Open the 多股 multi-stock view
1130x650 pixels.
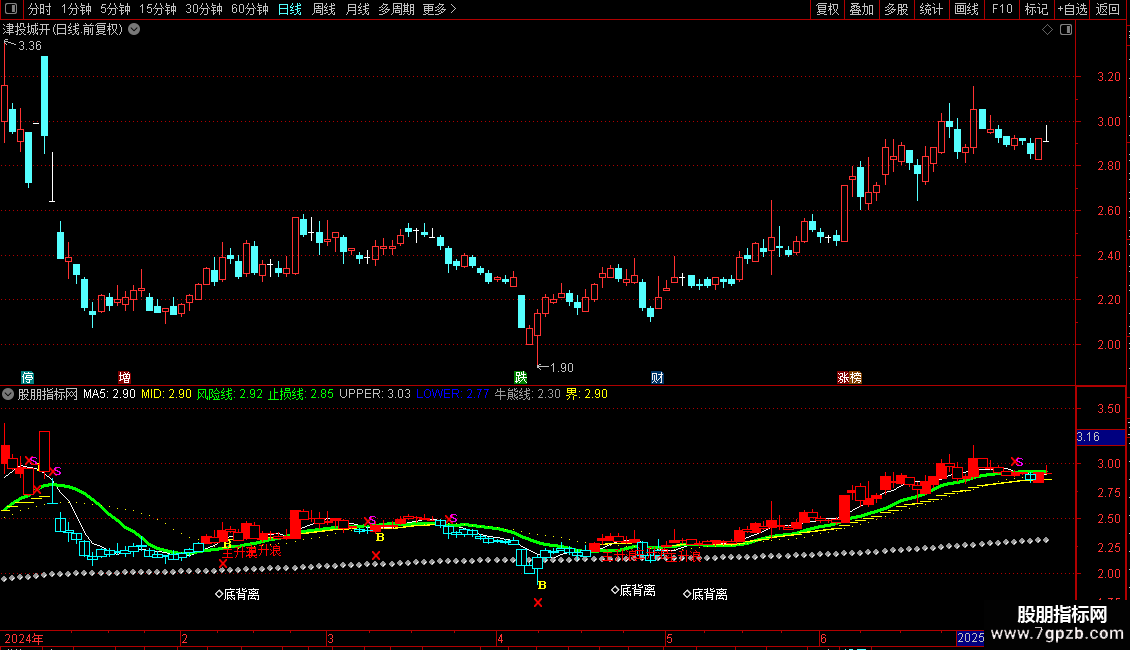897,9
